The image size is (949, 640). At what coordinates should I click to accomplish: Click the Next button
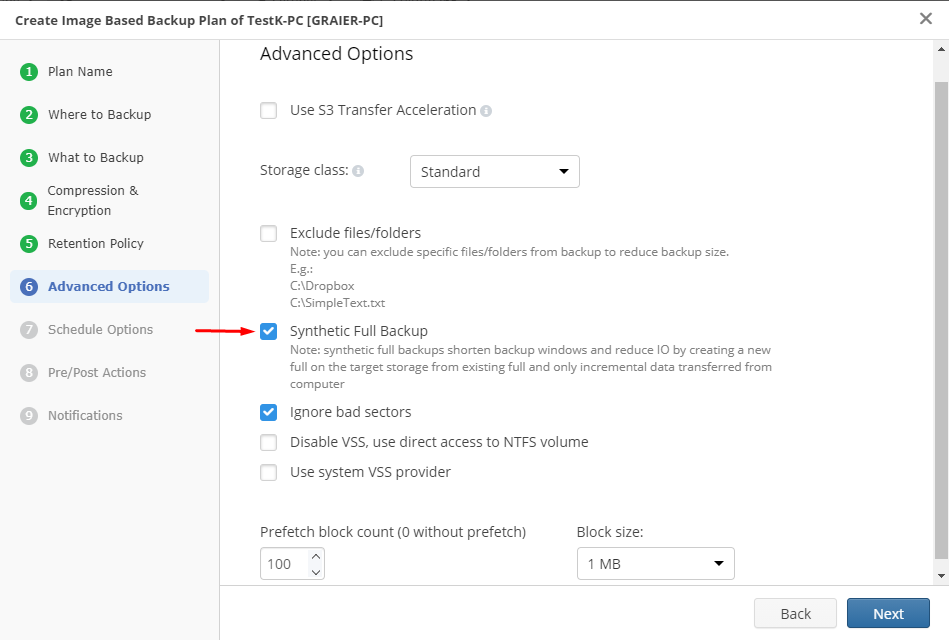coord(888,613)
